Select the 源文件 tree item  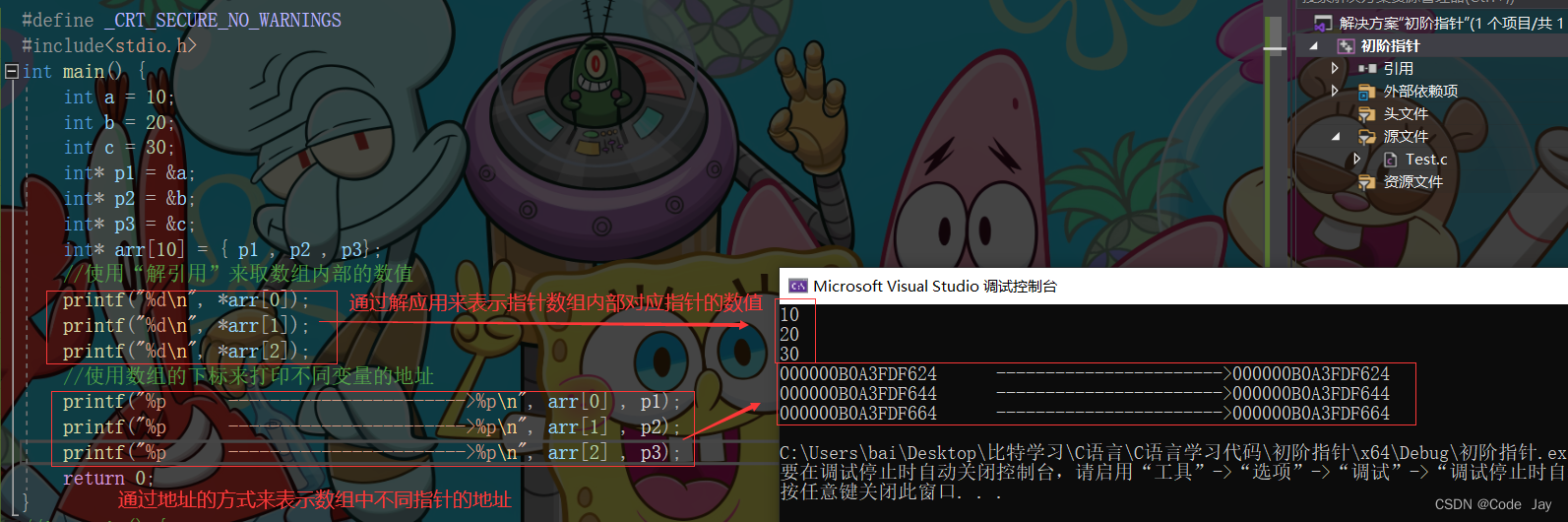point(1406,137)
